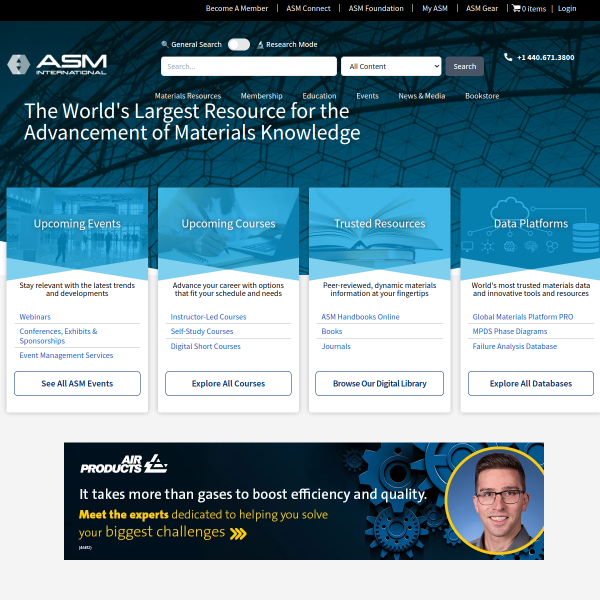This screenshot has height=600, width=600.
Task: Click See All ASM Events button
Action: point(77,383)
